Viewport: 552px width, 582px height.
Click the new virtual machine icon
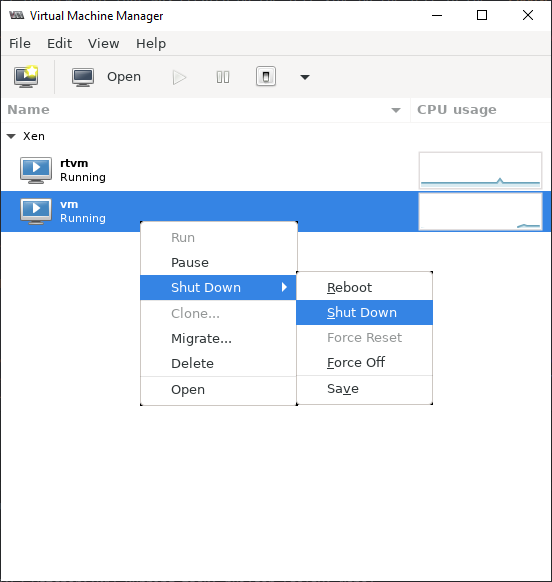26,76
